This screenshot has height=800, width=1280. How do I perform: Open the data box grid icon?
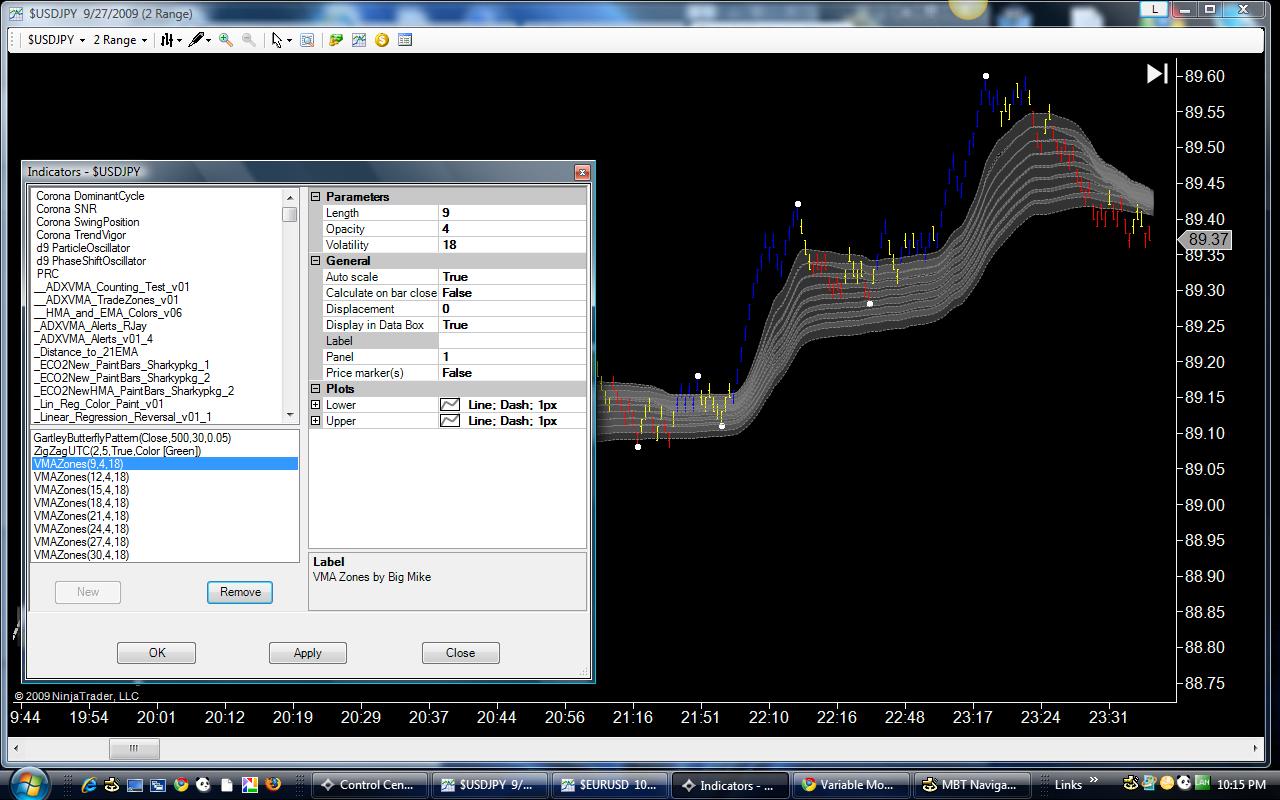[405, 40]
